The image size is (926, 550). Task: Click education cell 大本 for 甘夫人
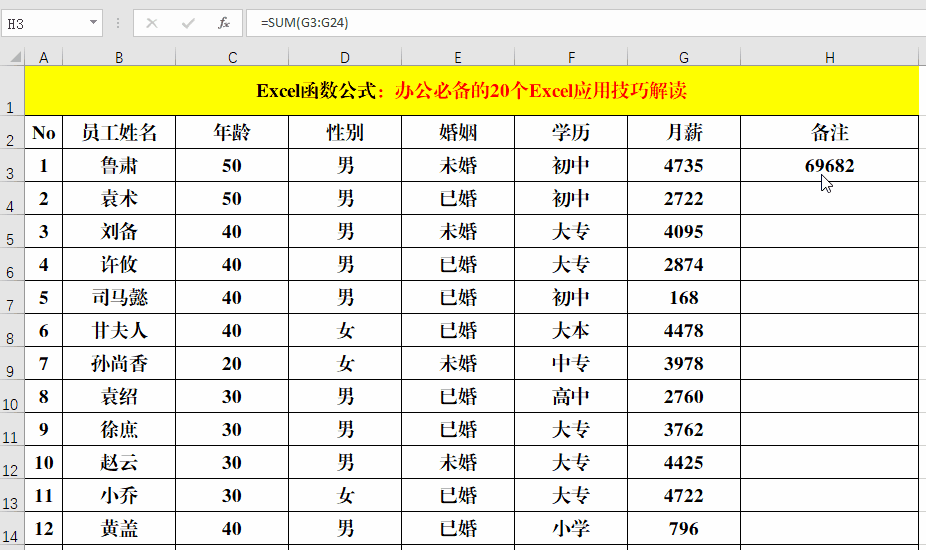[571, 330]
